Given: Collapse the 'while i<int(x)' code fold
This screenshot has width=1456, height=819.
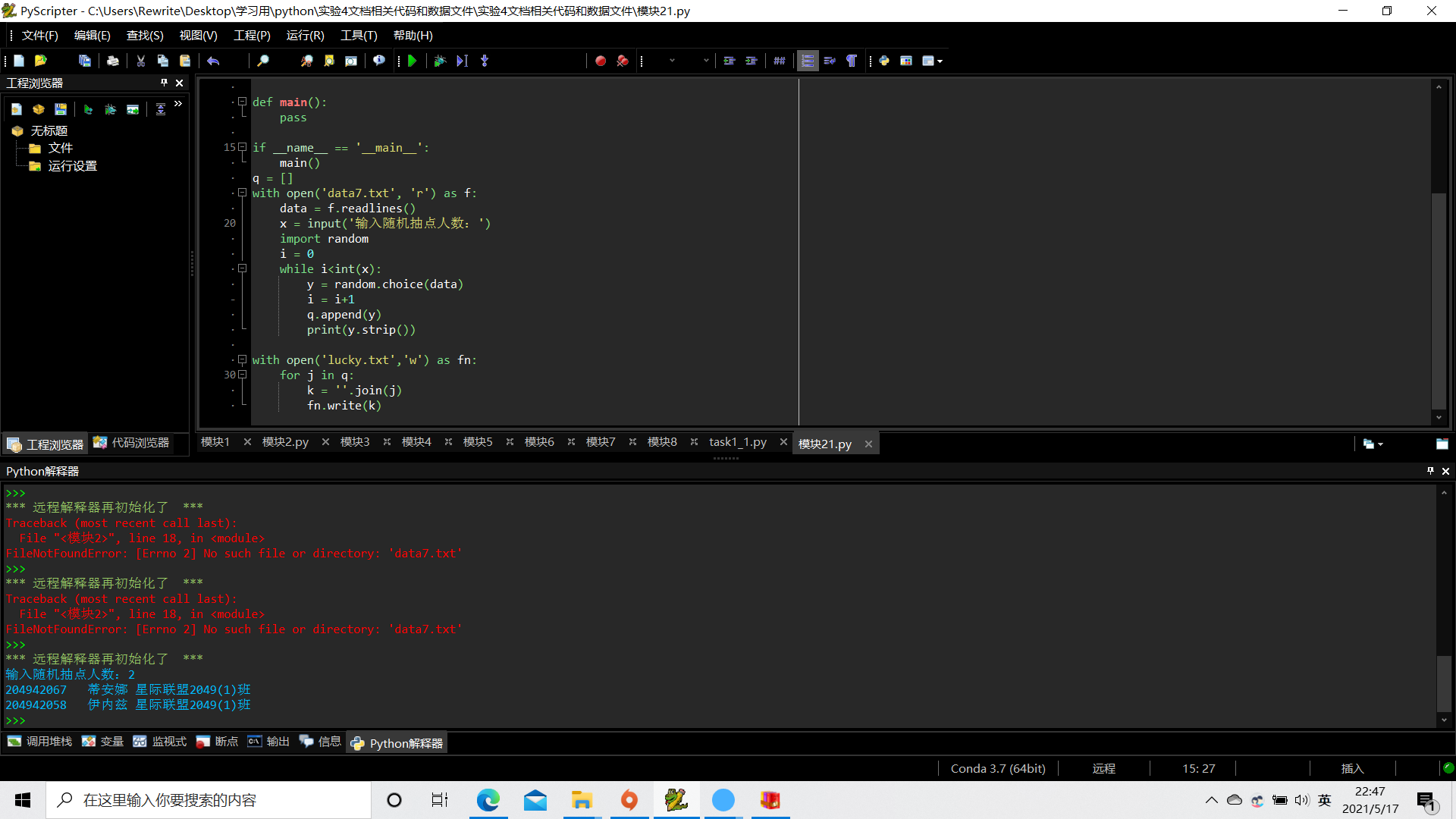Looking at the screenshot, I should (243, 268).
